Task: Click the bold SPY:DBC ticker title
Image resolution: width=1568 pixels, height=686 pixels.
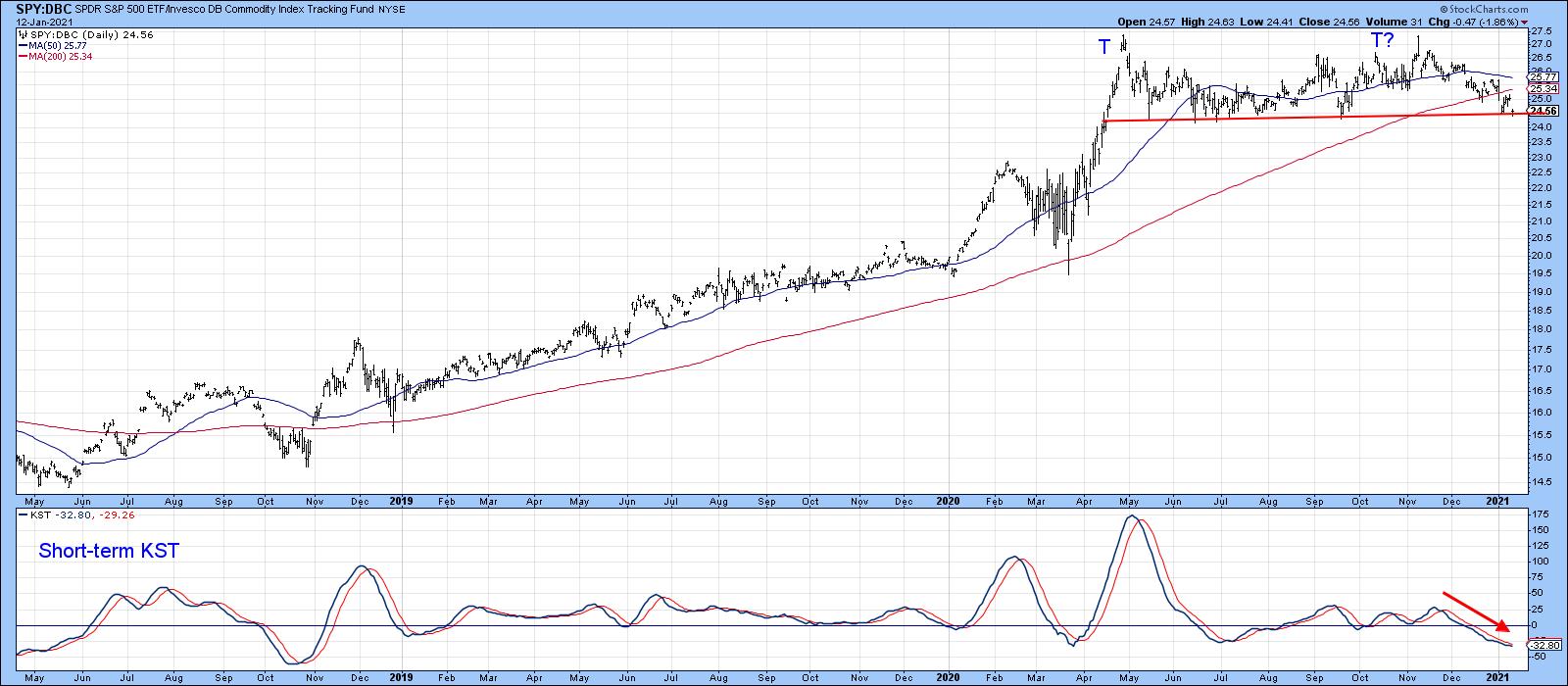Action: 42,10
